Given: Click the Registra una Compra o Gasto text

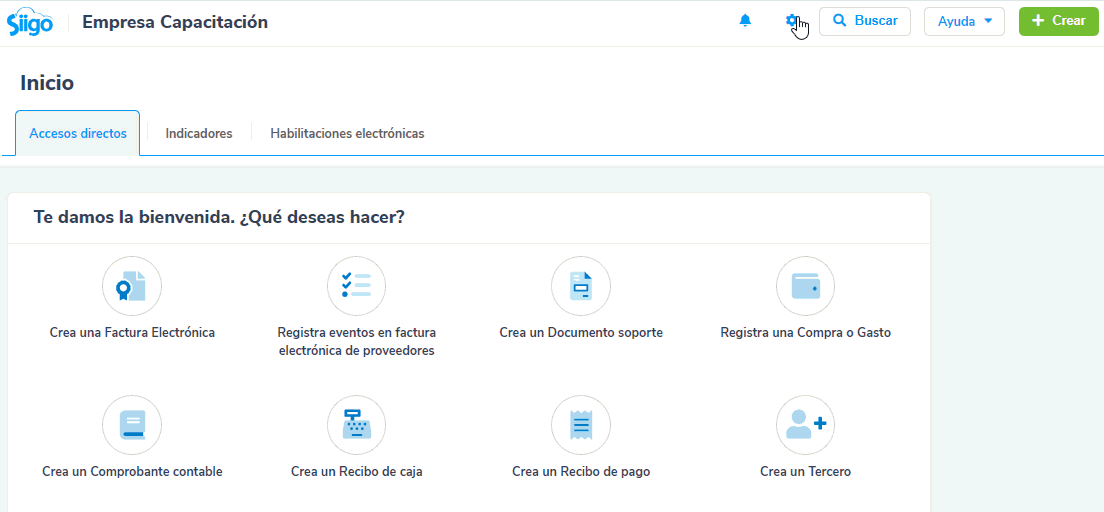Looking at the screenshot, I should click(x=805, y=333).
